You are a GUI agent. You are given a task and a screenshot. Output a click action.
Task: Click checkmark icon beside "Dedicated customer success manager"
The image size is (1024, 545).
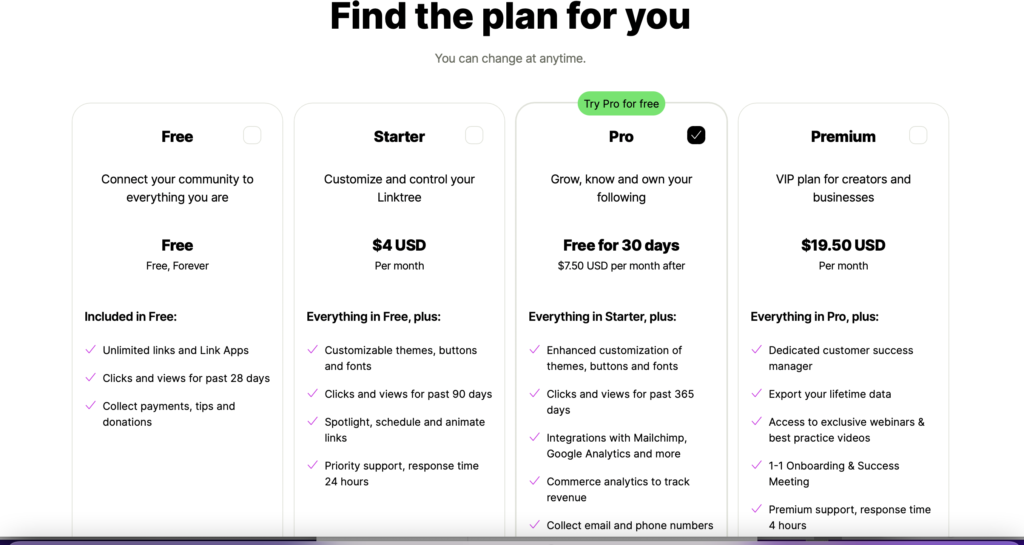click(x=756, y=350)
